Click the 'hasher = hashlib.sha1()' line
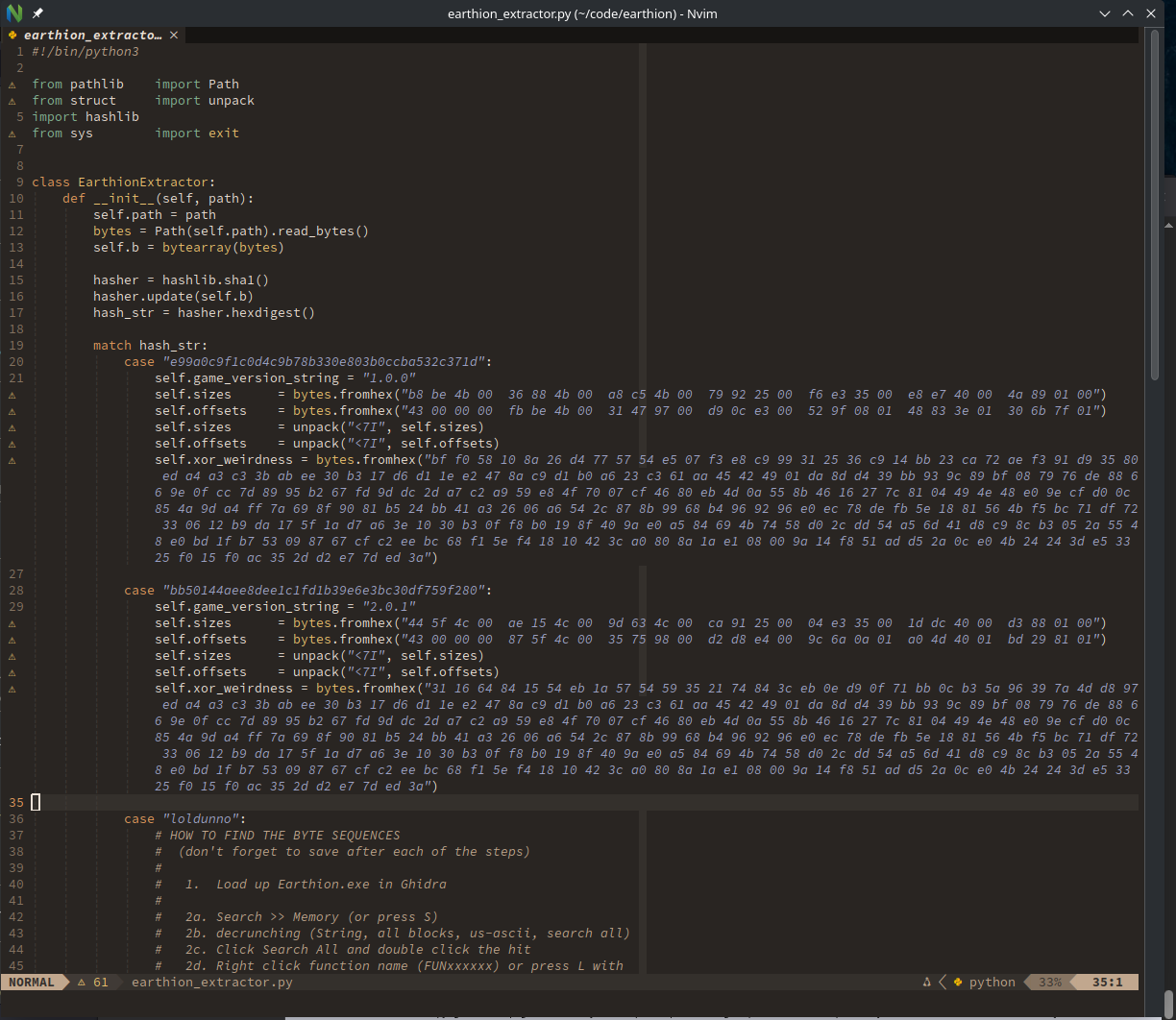 [x=182, y=280]
